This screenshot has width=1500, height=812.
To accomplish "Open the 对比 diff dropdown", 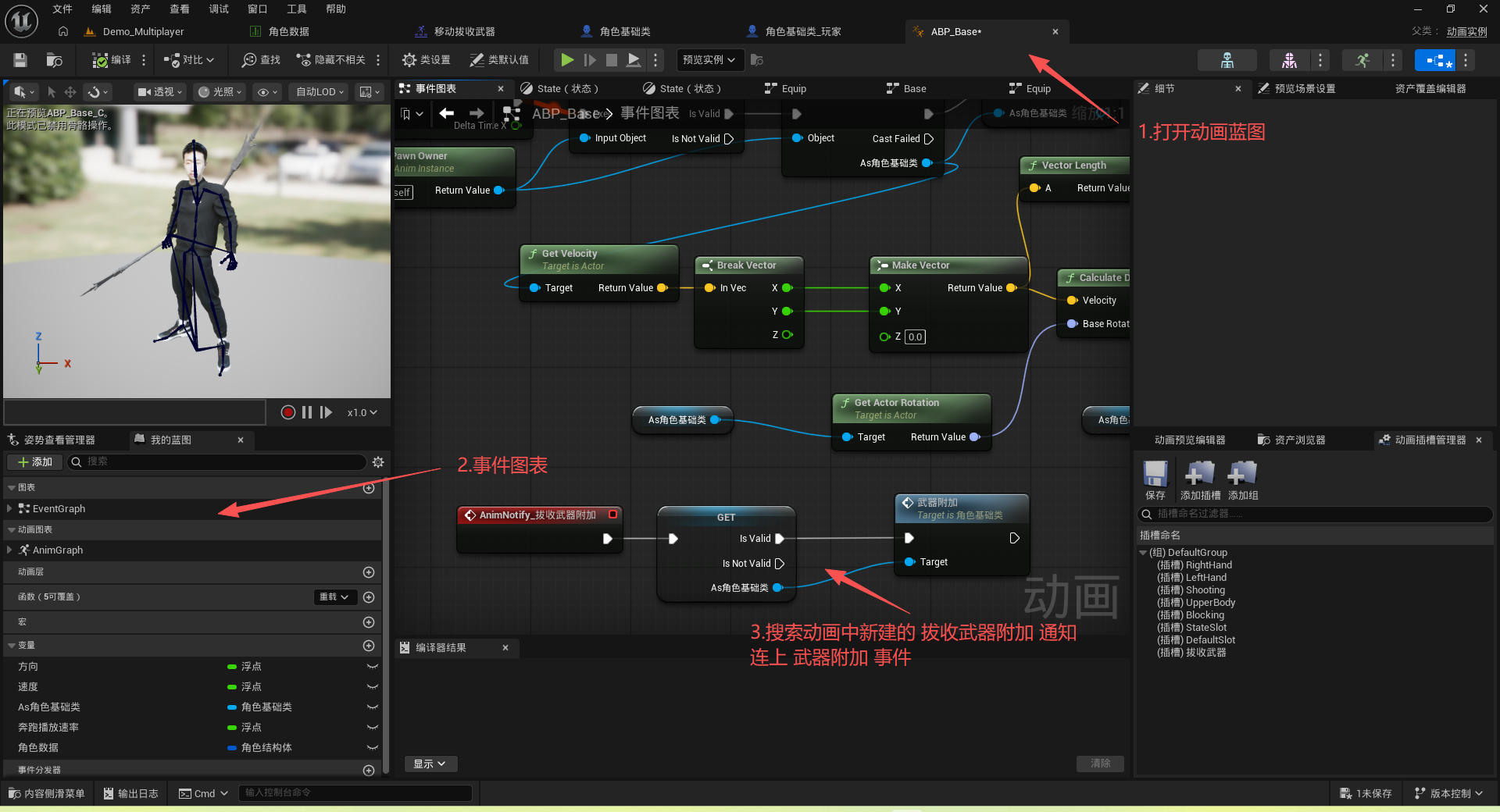I will click(188, 60).
